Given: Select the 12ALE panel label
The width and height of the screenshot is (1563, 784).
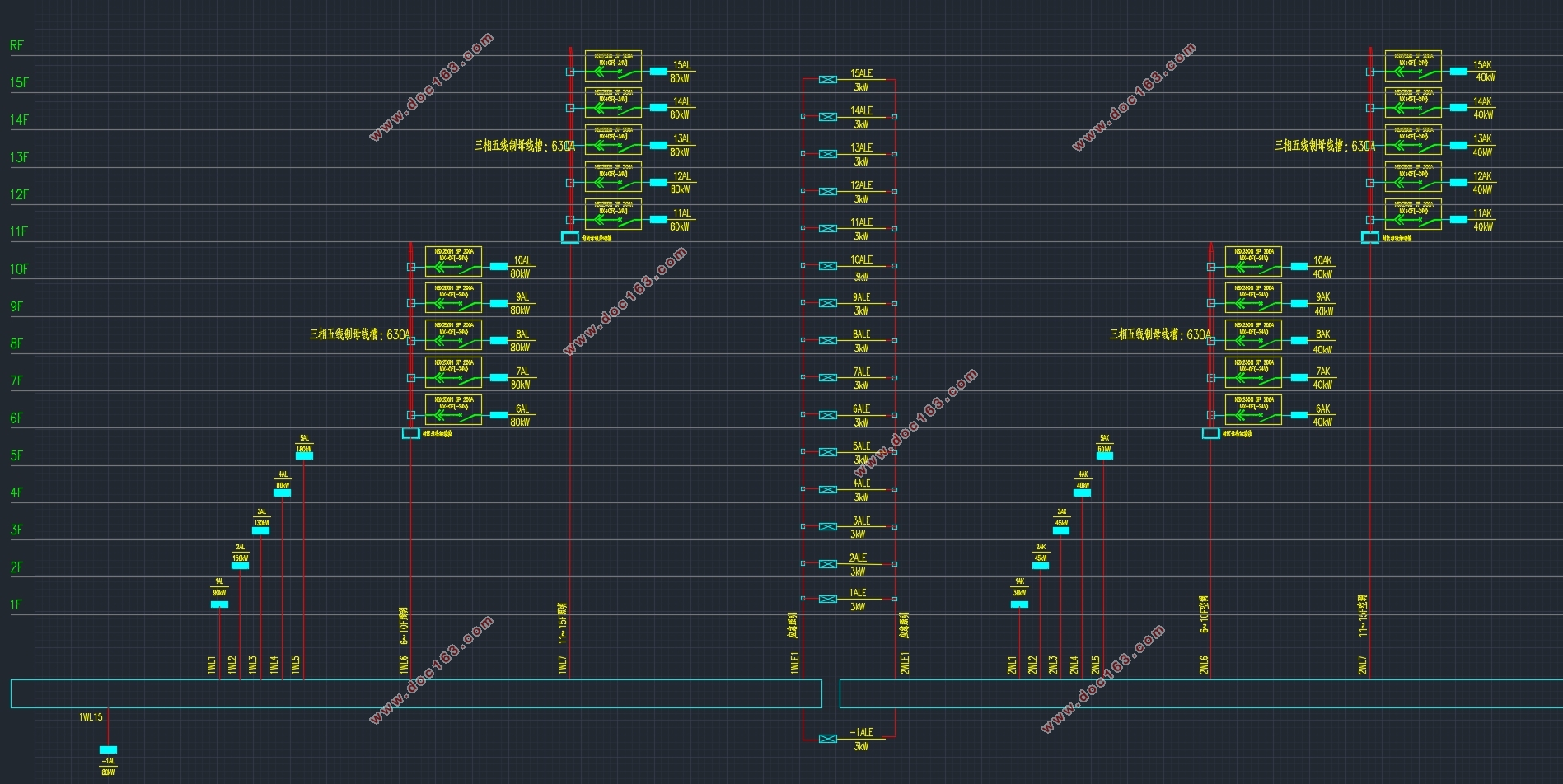Looking at the screenshot, I should (861, 184).
